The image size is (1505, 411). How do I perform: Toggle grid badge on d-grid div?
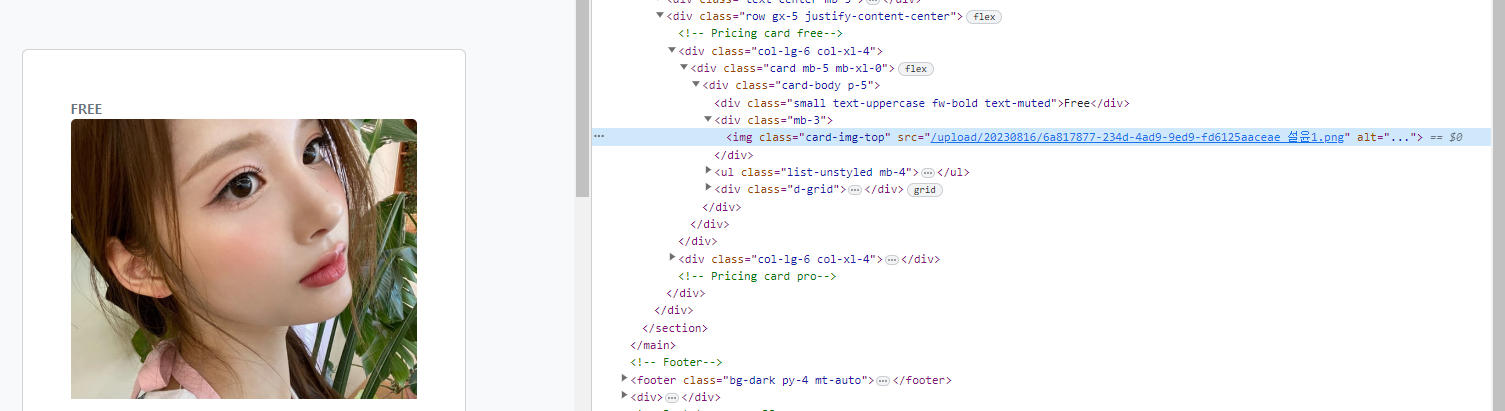(925, 190)
